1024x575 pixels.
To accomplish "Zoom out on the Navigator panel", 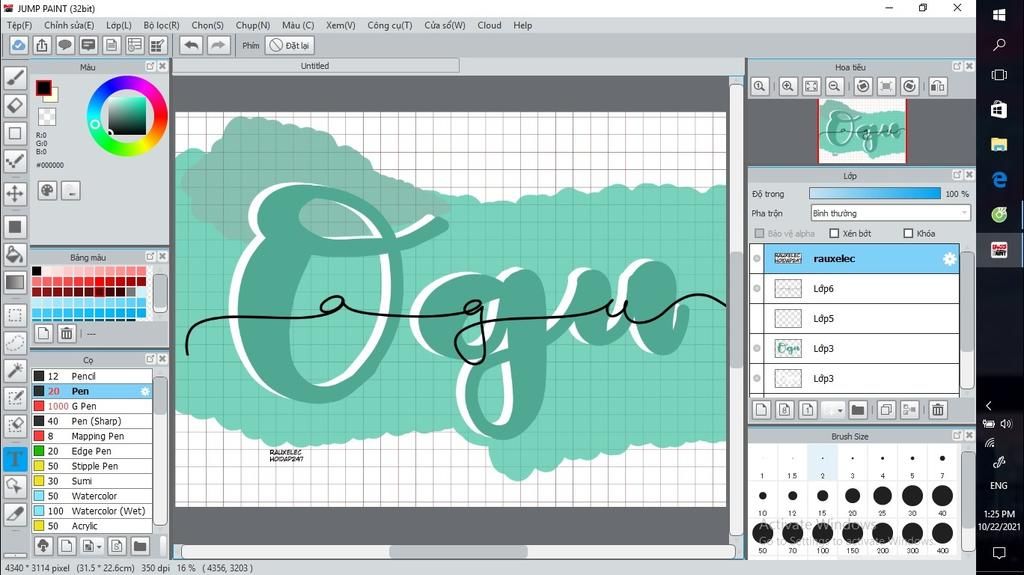I will coord(834,86).
